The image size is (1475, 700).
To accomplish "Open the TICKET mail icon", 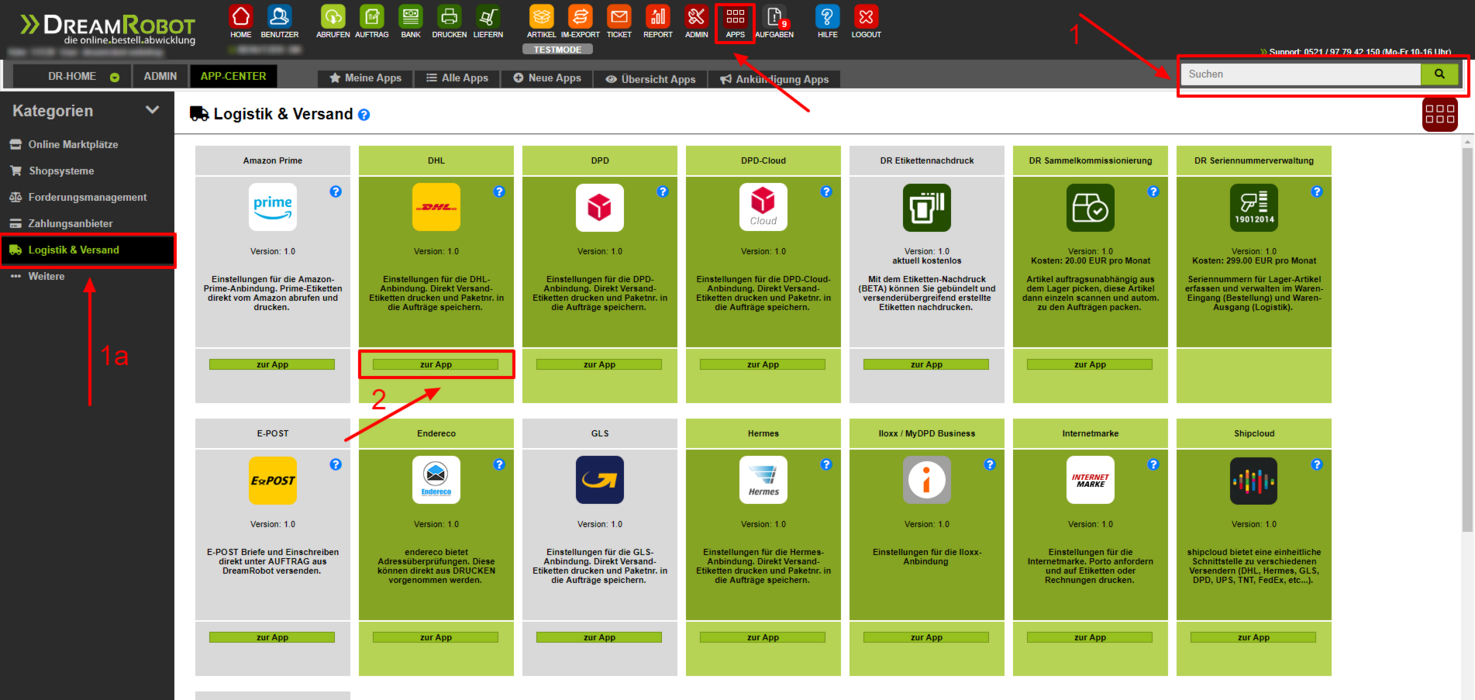I will [x=619, y=17].
